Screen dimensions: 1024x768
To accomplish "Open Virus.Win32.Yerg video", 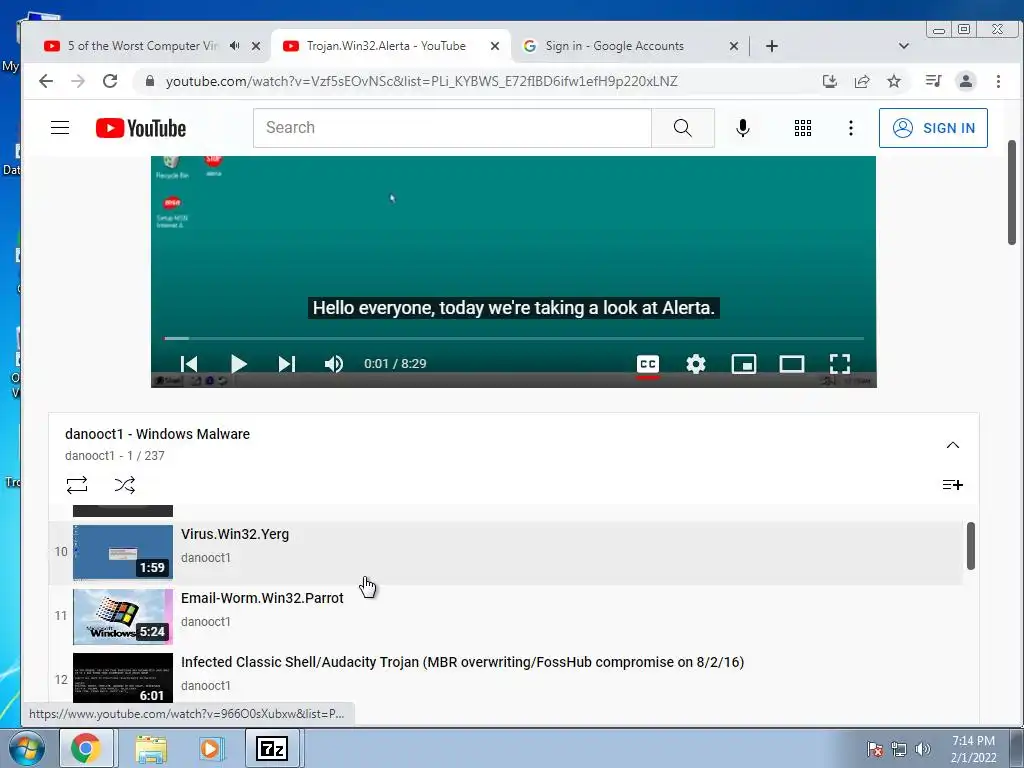I will [506, 552].
